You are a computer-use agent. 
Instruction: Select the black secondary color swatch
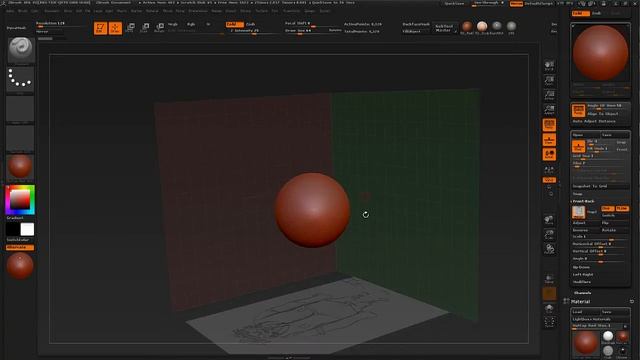click(13, 229)
